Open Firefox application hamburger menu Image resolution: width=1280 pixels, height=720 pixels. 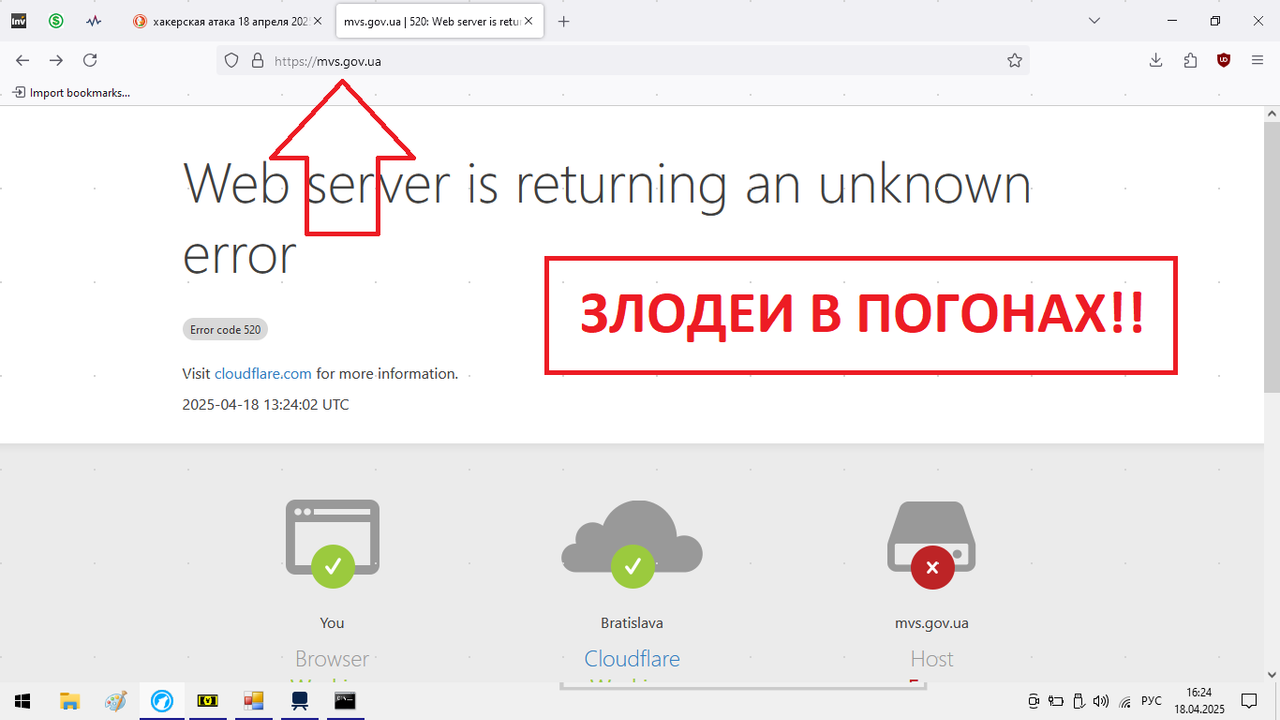pyautogui.click(x=1257, y=60)
